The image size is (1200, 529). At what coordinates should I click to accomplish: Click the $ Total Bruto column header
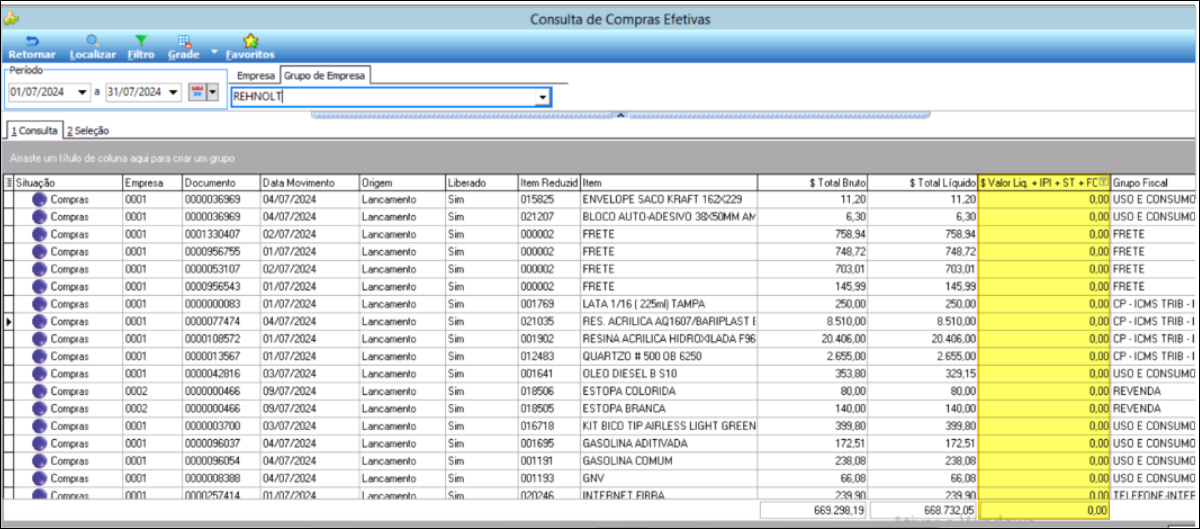[813, 183]
